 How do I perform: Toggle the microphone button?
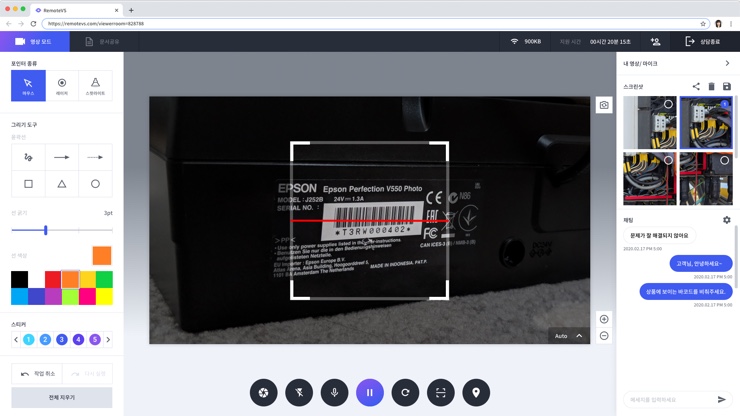pyautogui.click(x=335, y=392)
